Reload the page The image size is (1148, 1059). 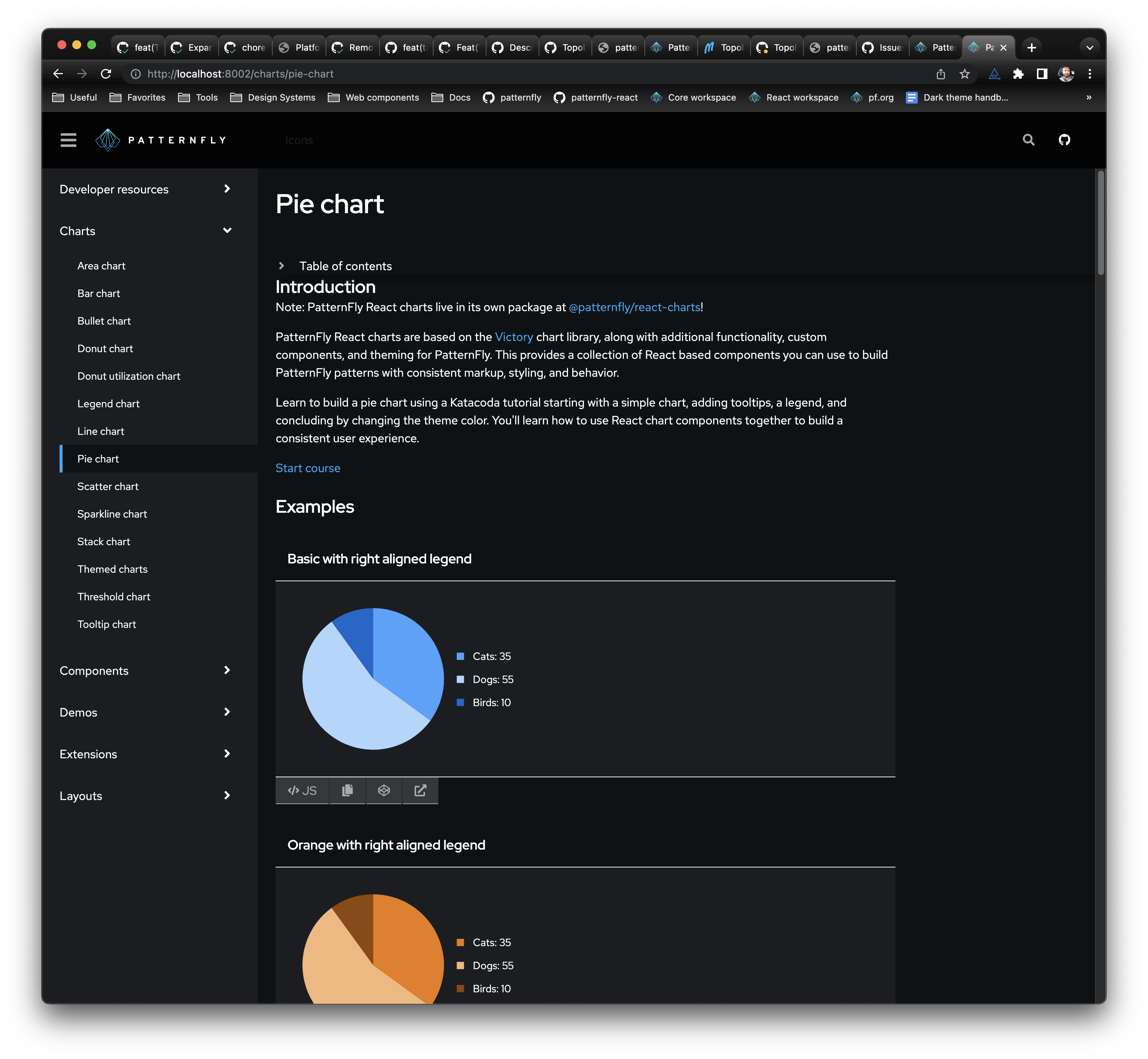(x=106, y=74)
